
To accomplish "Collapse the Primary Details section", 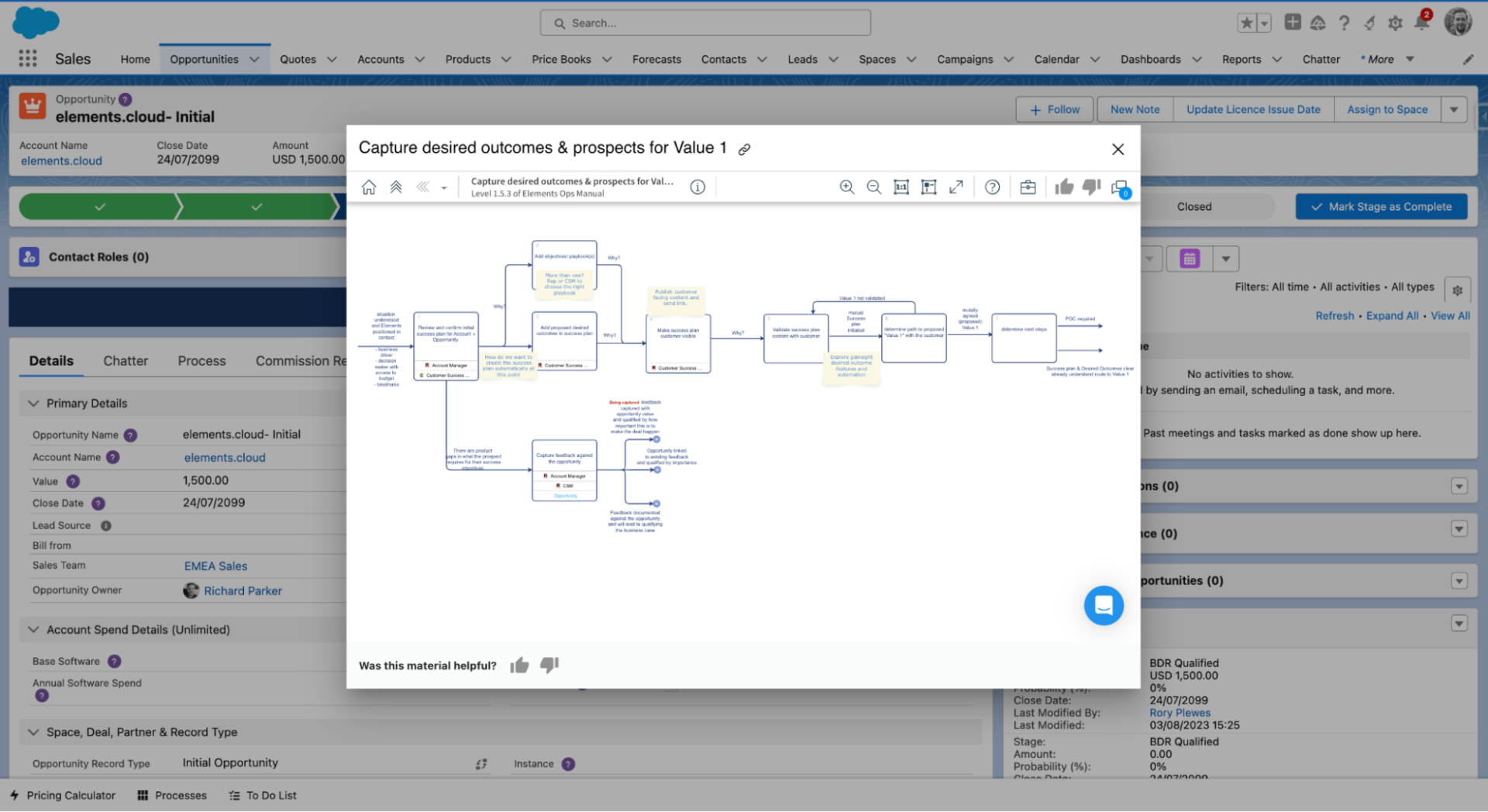I will [33, 403].
